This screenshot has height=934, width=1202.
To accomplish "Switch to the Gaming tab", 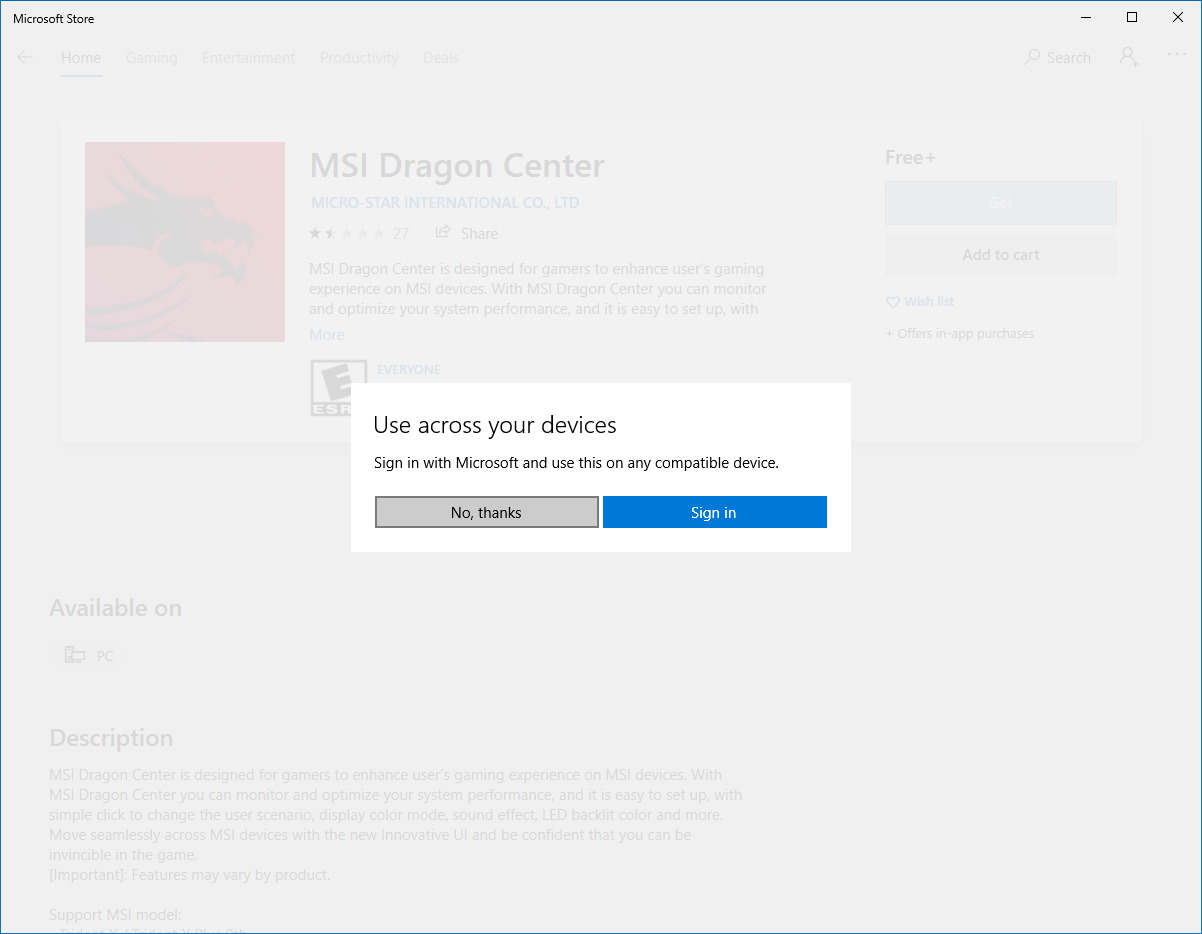I will coord(152,57).
